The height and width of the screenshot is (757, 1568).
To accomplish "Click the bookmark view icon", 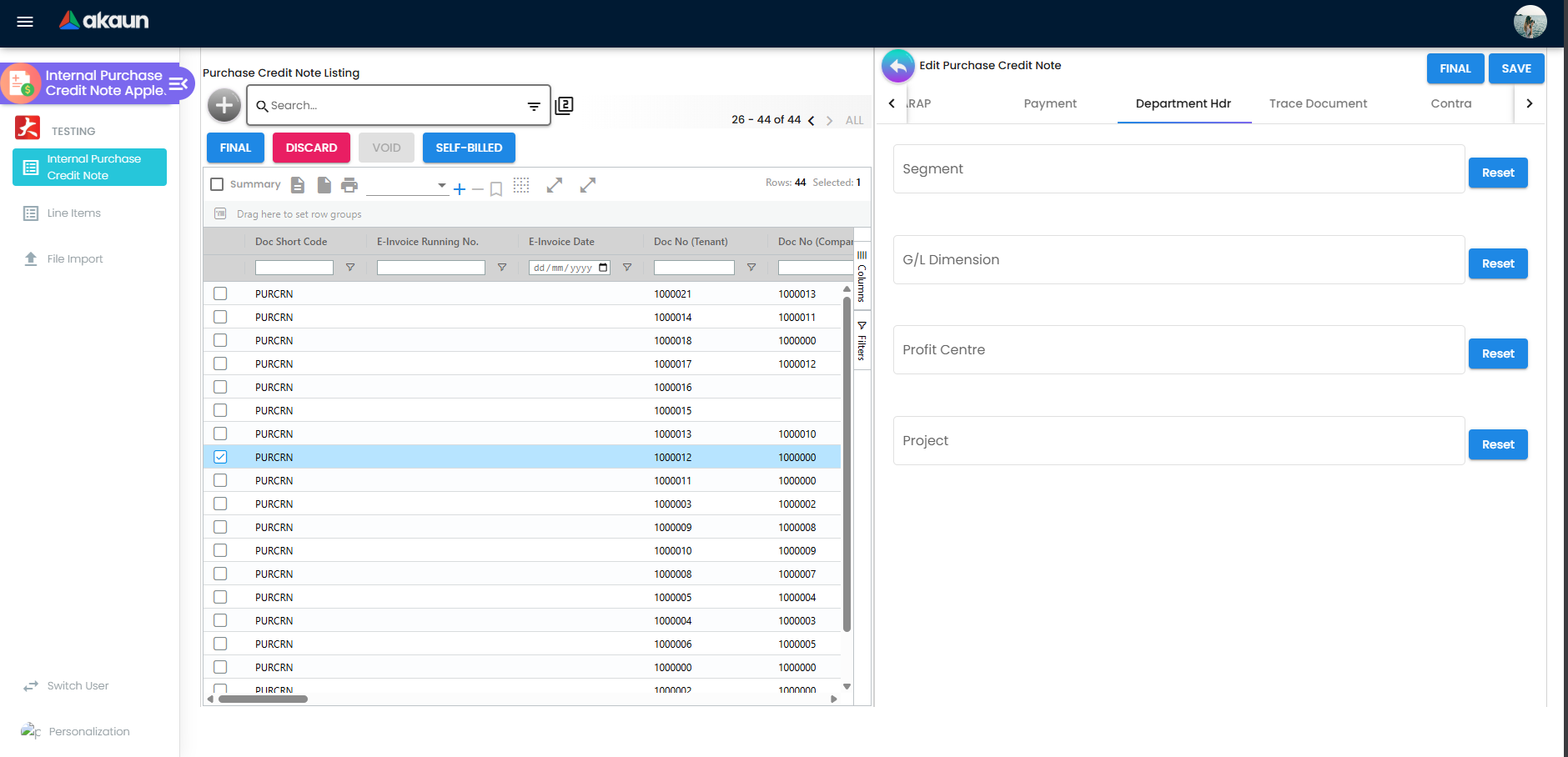I will [496, 189].
